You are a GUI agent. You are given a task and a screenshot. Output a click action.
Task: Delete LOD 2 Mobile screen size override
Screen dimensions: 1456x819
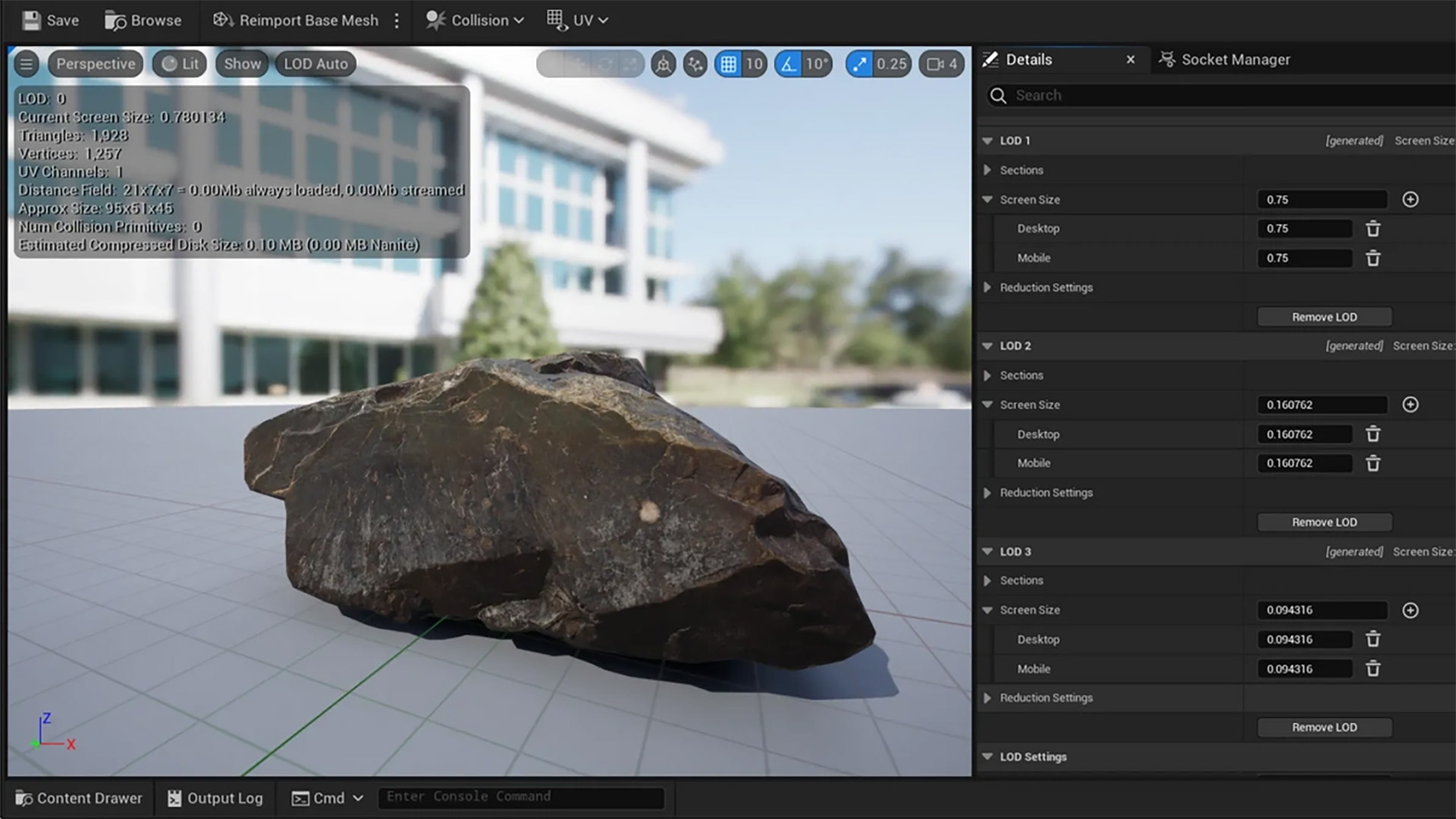[1373, 463]
